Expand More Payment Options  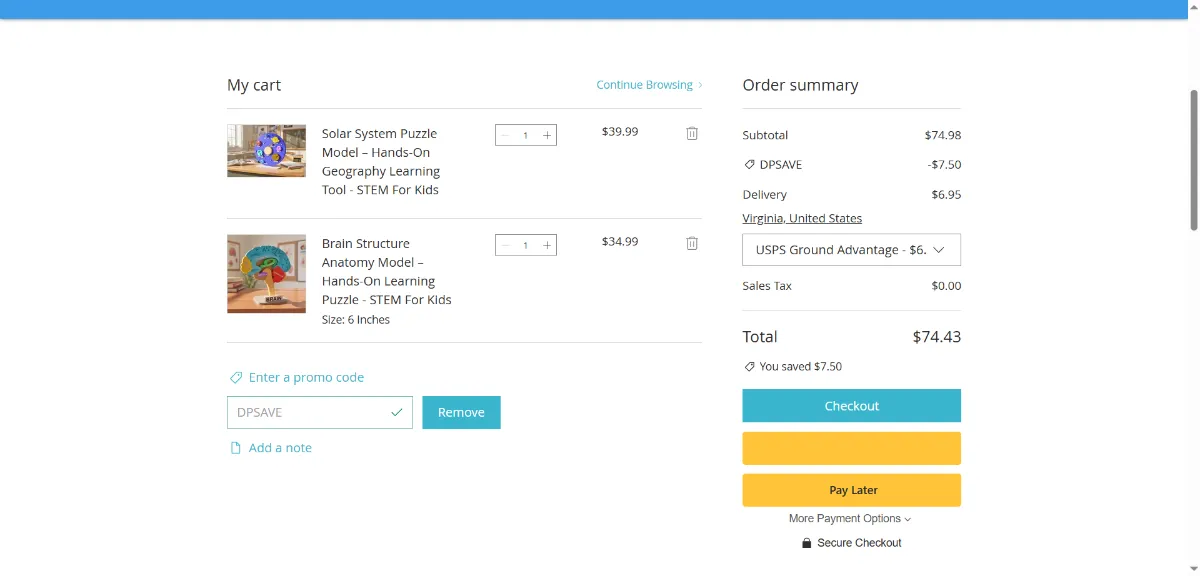click(850, 519)
